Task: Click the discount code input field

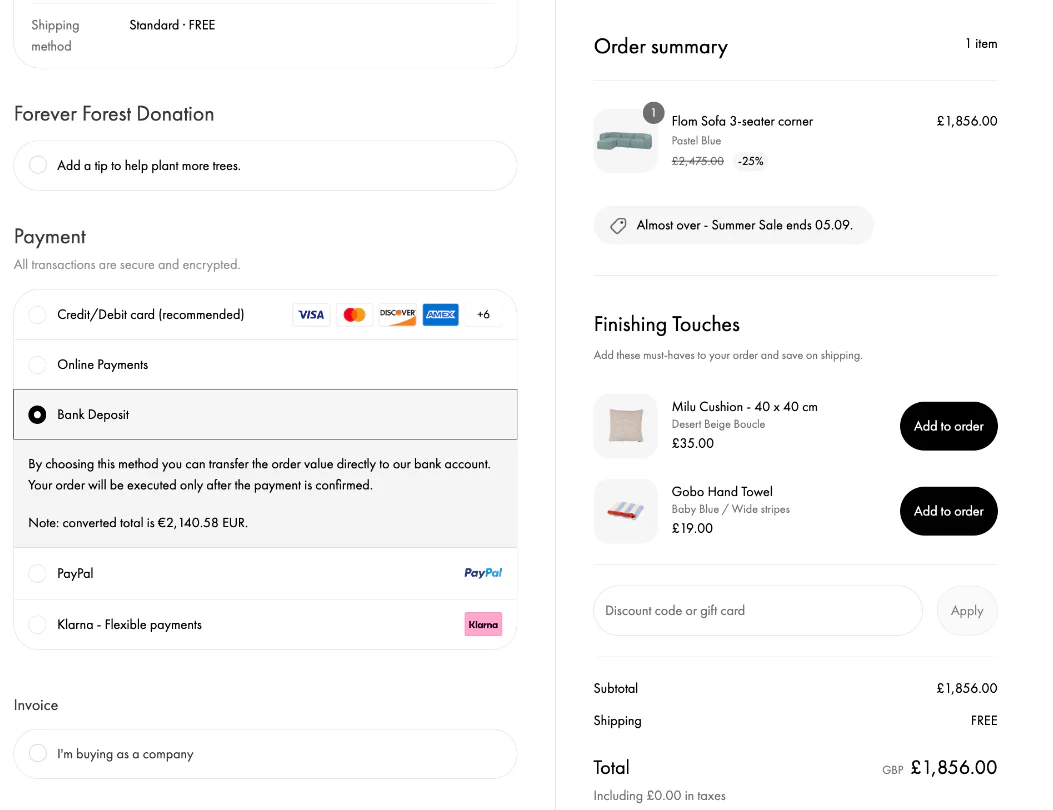Action: click(757, 610)
